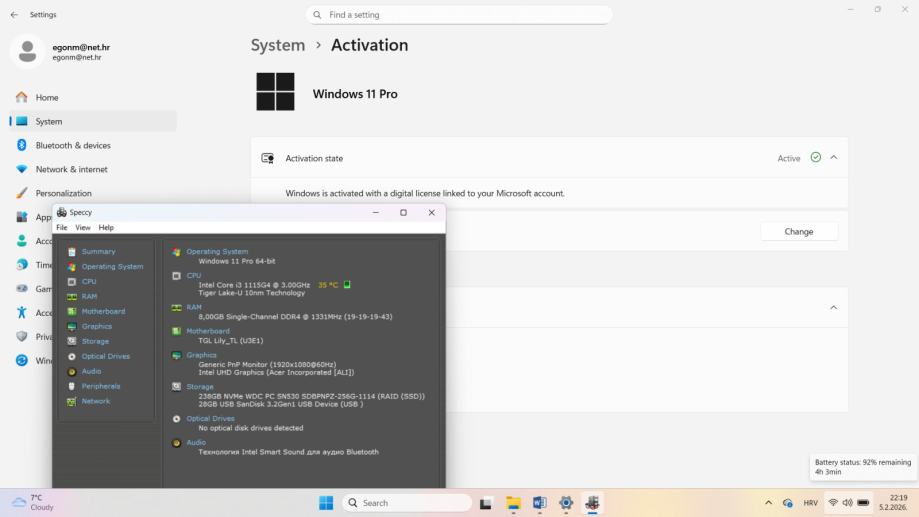Click the Accounts icon in Settings sidebar
This screenshot has width=919, height=517.
click(22, 241)
